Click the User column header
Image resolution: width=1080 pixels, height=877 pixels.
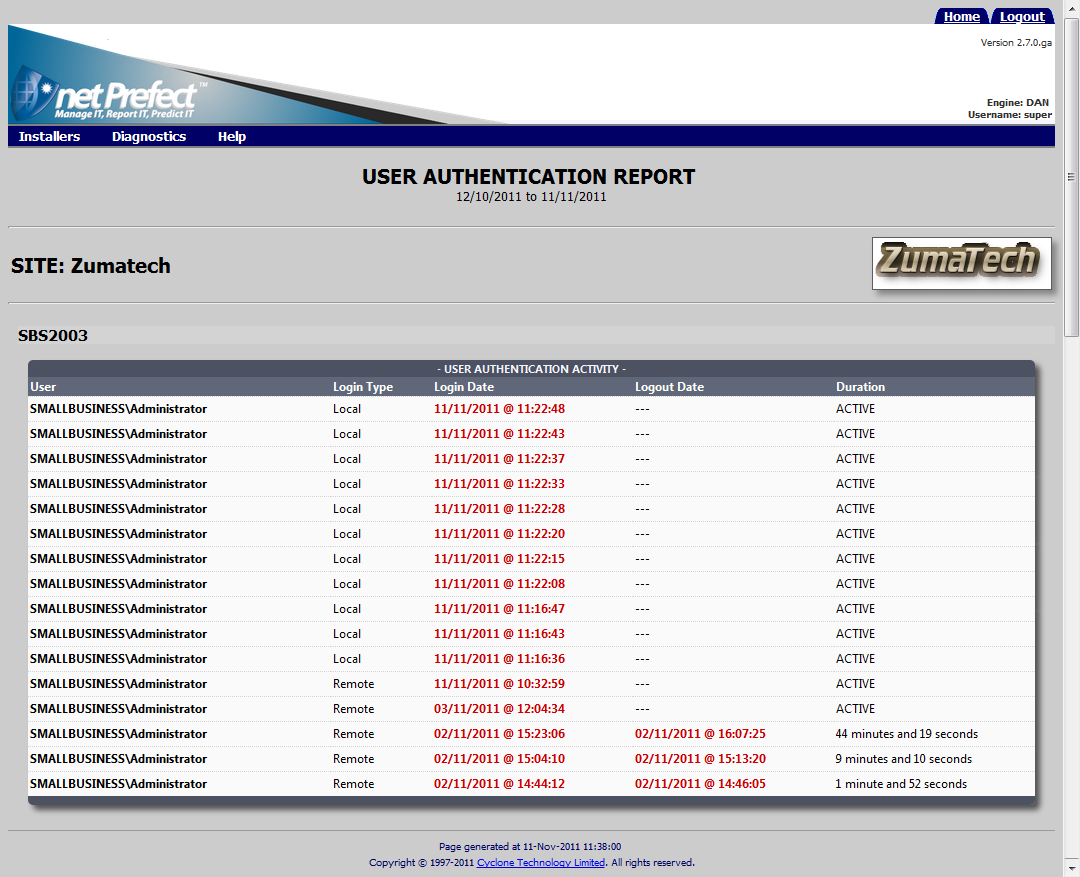click(x=43, y=387)
